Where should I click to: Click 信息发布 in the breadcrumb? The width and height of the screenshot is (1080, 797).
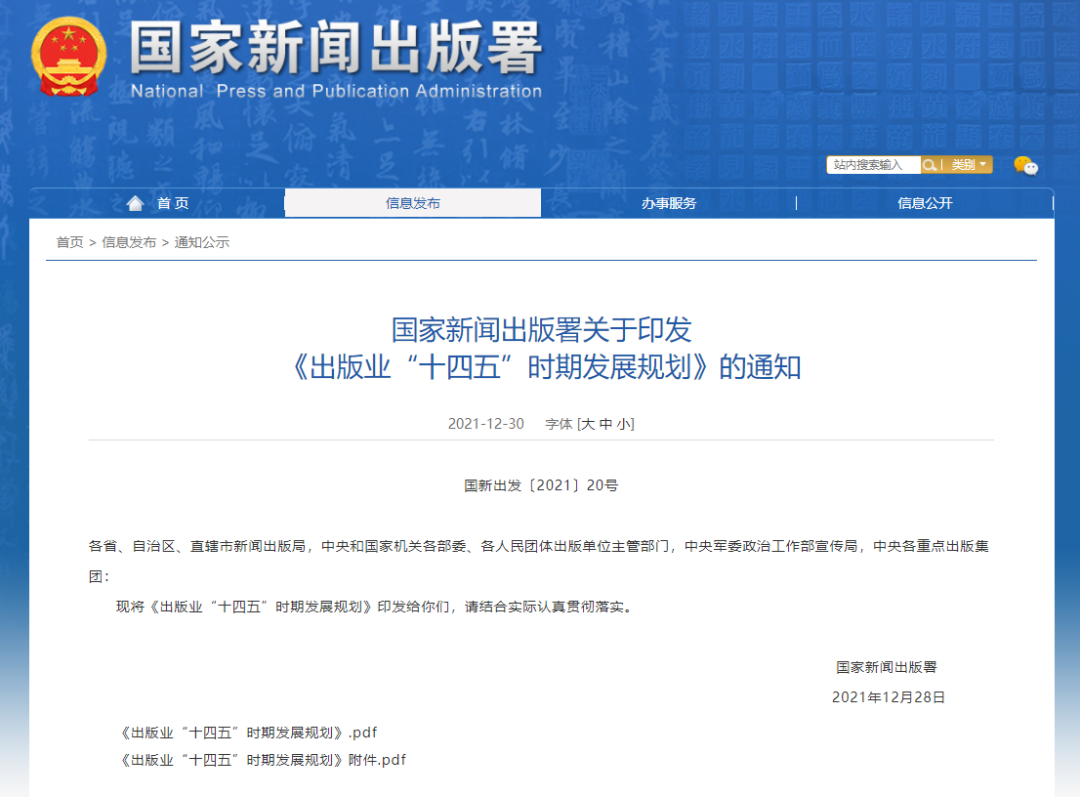129,242
